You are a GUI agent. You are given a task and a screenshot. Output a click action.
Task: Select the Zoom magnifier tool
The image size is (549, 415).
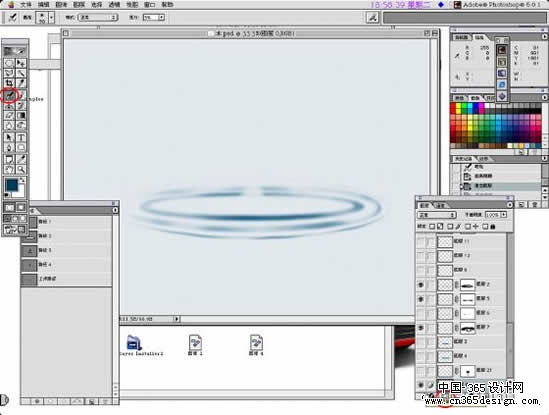click(21, 170)
